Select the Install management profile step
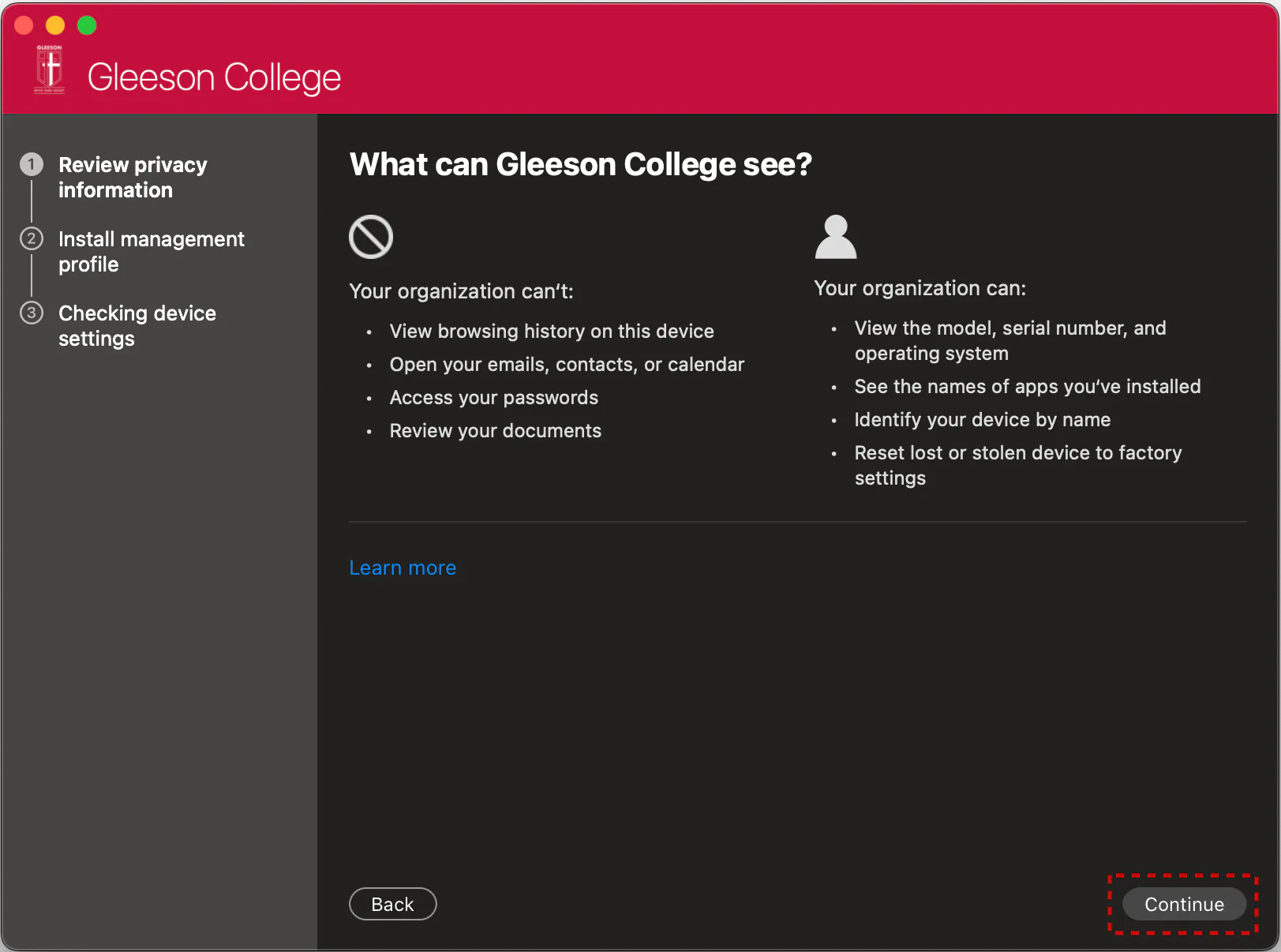The height and width of the screenshot is (952, 1281). pos(152,252)
